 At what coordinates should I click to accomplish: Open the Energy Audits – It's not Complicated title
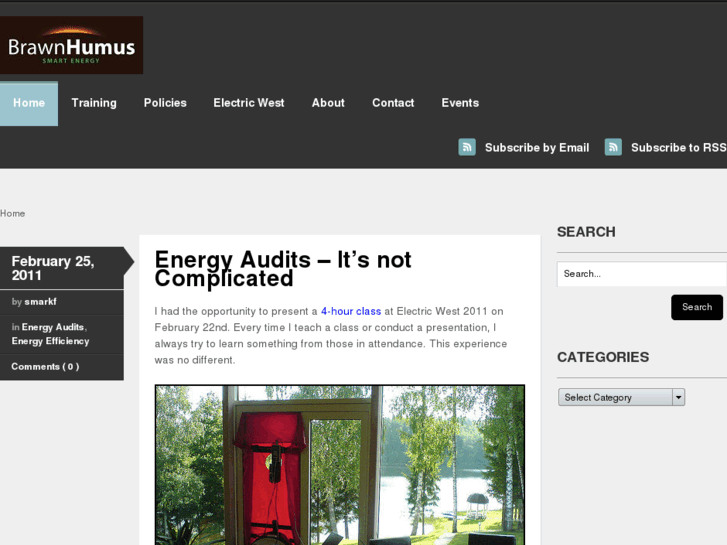pos(283,269)
